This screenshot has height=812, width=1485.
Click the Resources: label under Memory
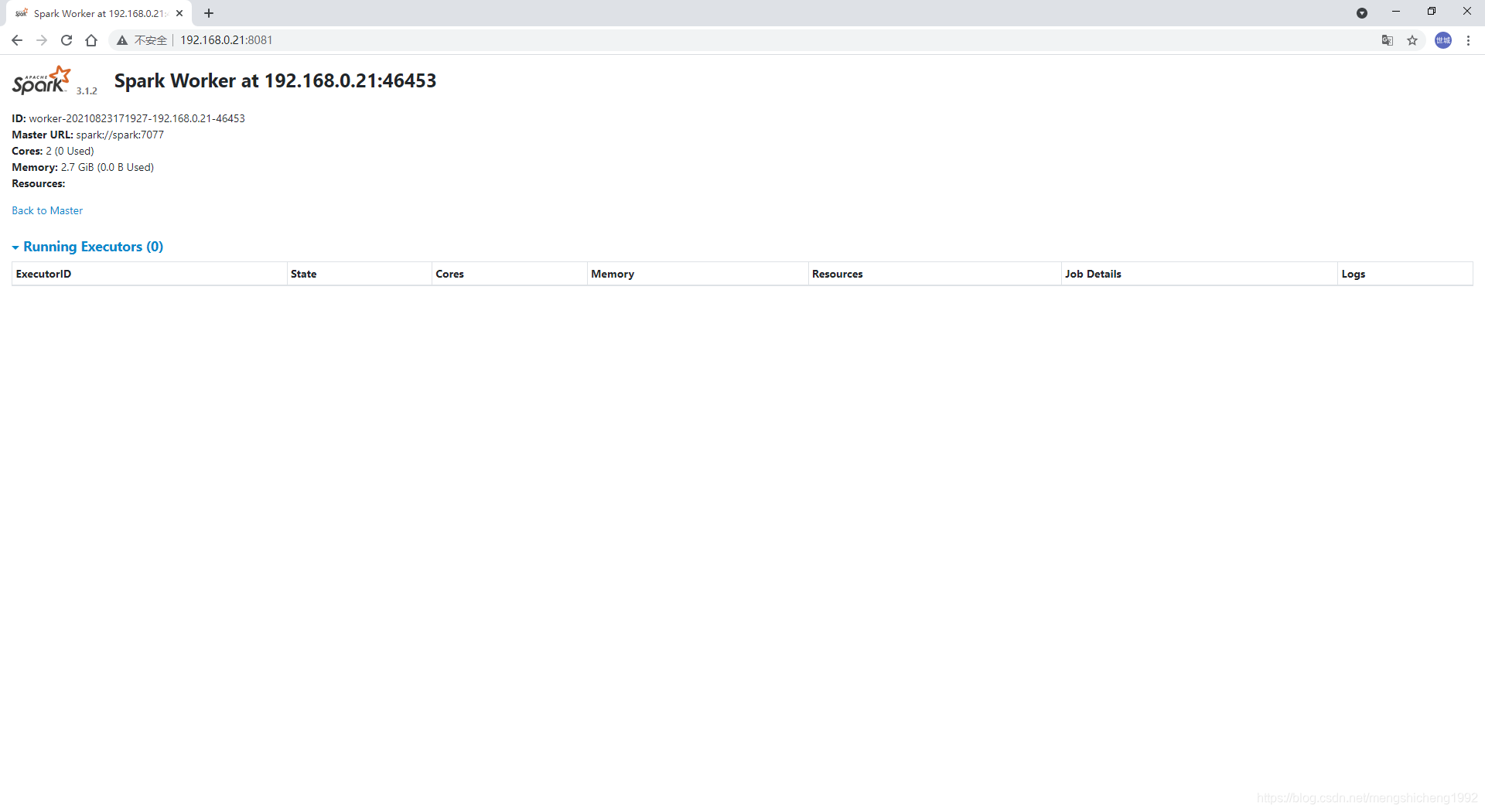point(39,183)
